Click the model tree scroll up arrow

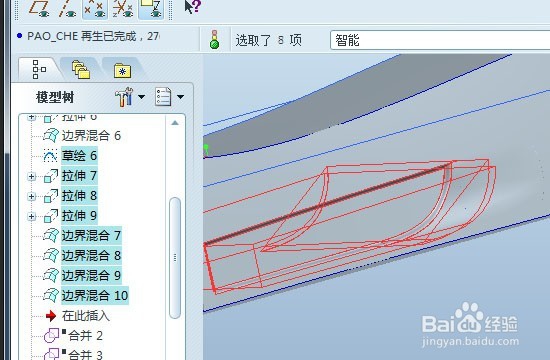point(175,123)
